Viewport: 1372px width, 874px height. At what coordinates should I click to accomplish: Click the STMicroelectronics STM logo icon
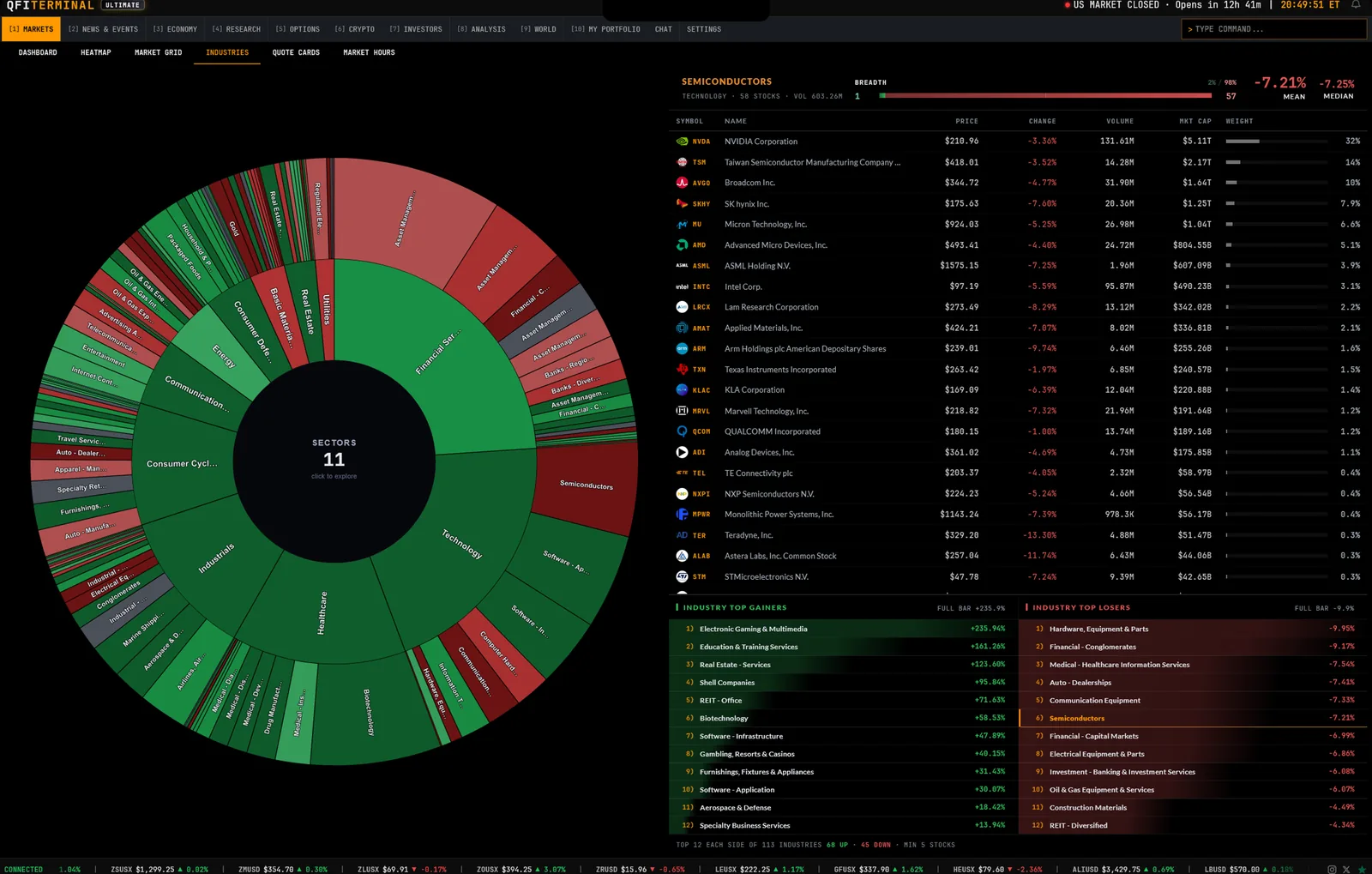pos(682,576)
